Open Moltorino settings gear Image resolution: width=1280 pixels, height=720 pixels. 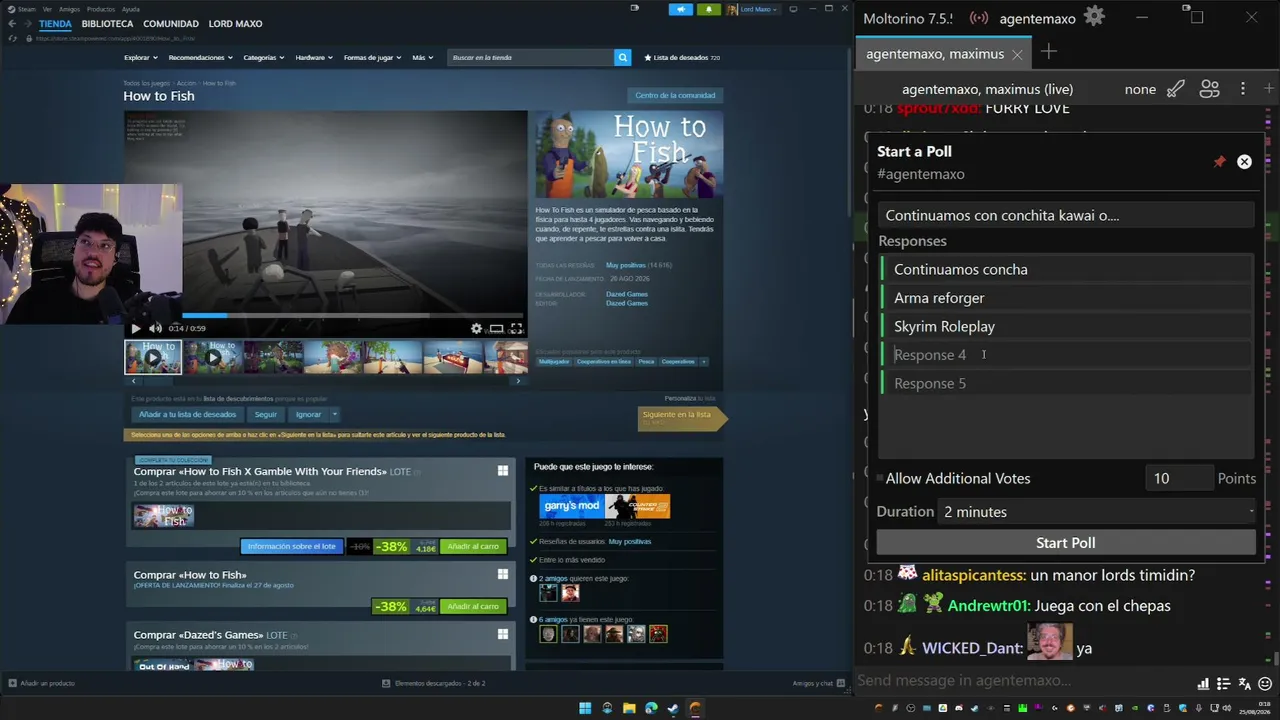tap(1094, 17)
